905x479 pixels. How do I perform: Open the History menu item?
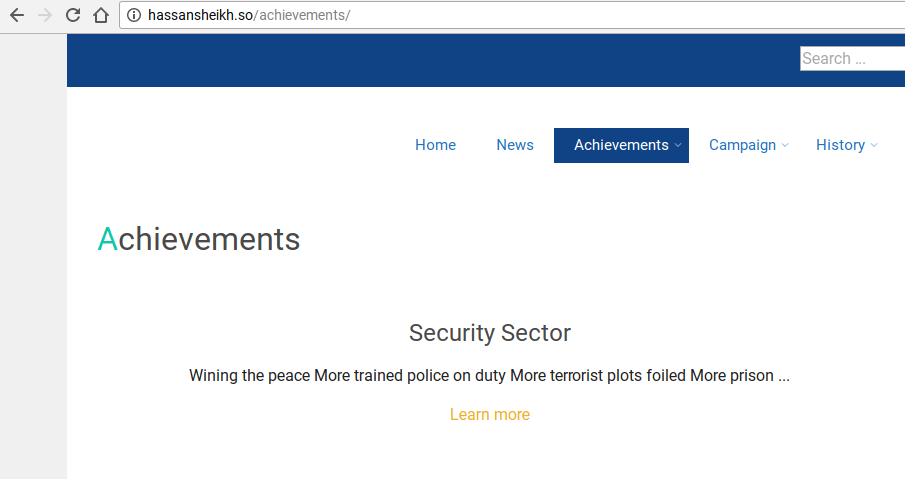tap(840, 145)
